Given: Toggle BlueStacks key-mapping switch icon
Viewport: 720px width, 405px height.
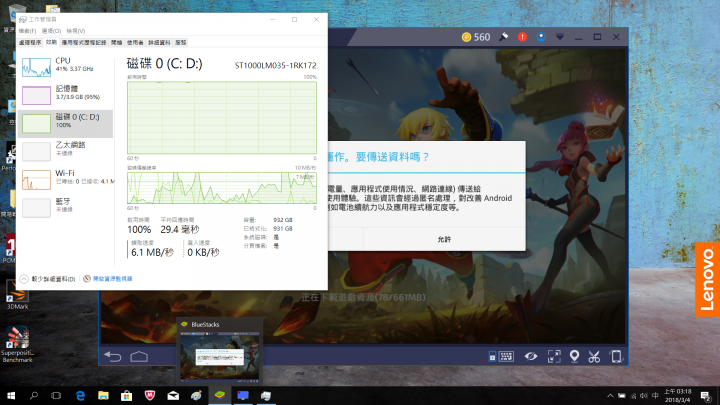Looking at the screenshot, I should [x=492, y=356].
